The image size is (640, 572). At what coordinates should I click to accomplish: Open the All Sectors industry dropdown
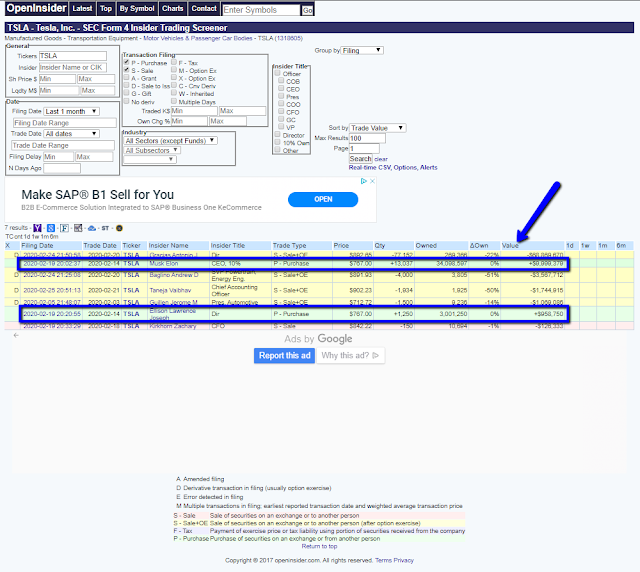170,140
